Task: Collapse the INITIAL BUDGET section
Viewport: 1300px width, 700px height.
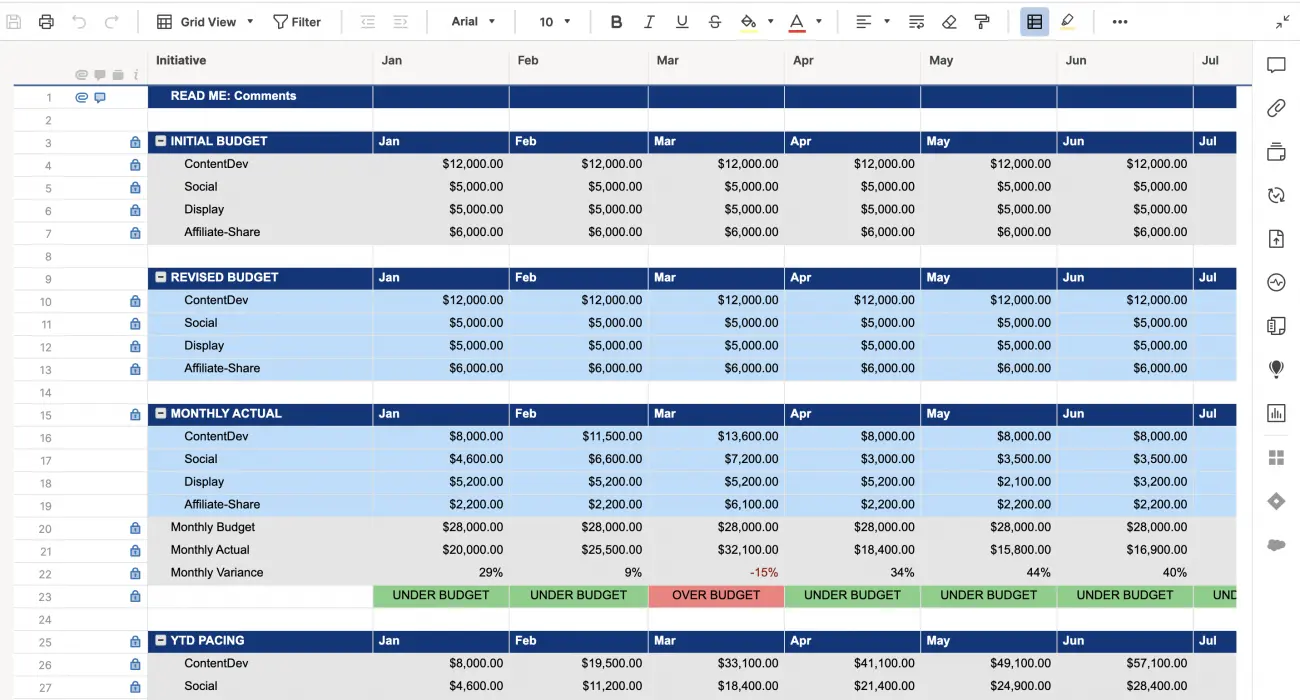Action: (160, 141)
